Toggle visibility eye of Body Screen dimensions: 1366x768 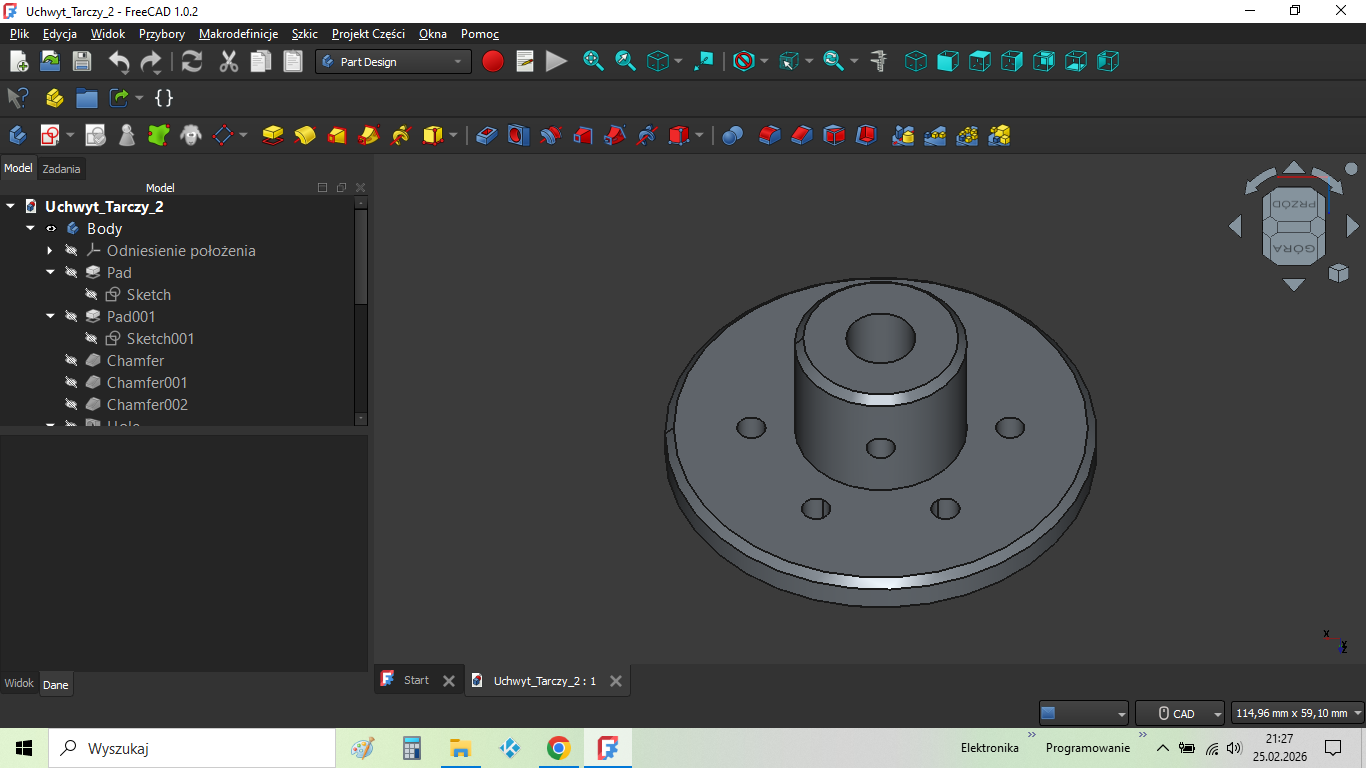(51, 229)
